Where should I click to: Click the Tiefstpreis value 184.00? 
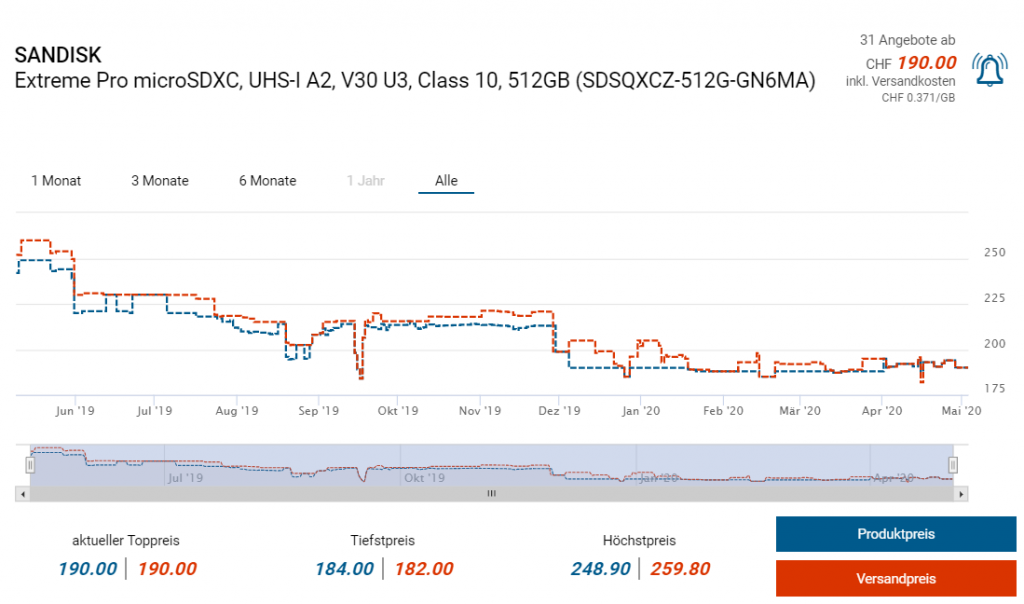tap(344, 569)
